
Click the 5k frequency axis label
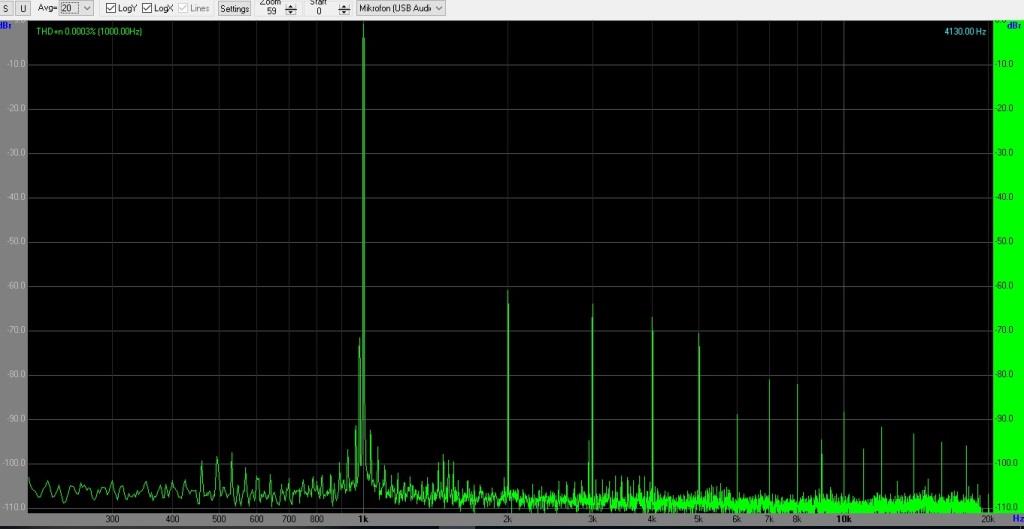click(x=698, y=519)
